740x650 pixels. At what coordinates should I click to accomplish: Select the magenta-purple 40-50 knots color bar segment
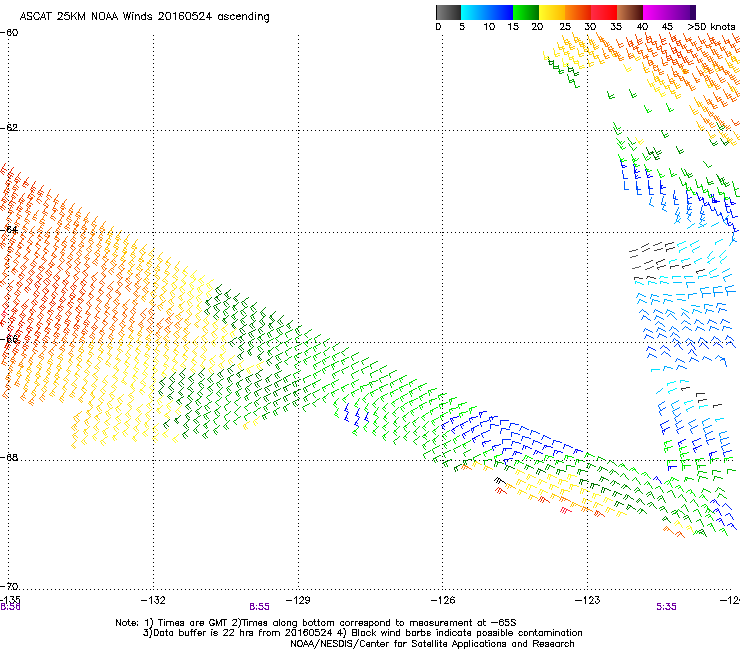coord(669,12)
